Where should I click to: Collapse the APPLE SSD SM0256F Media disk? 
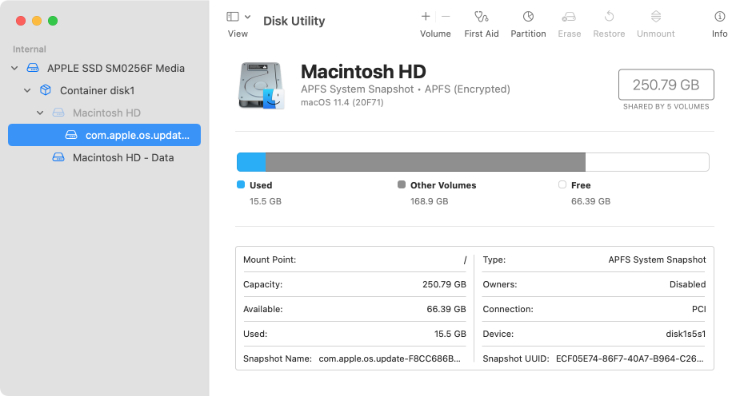pyautogui.click(x=15, y=68)
